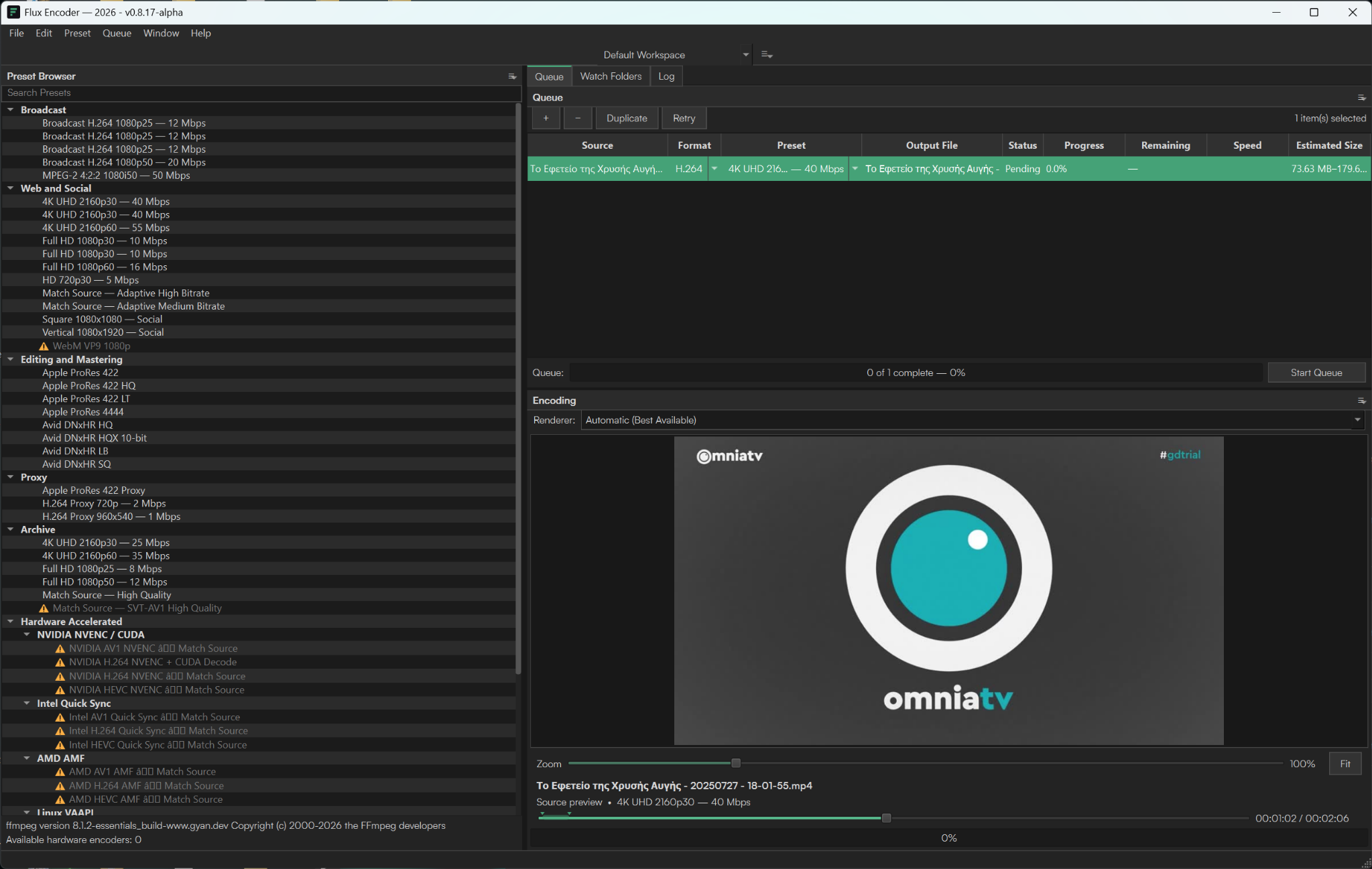Click the Flux Encoder app icon
Viewport: 1372px width, 869px height.
click(13, 12)
